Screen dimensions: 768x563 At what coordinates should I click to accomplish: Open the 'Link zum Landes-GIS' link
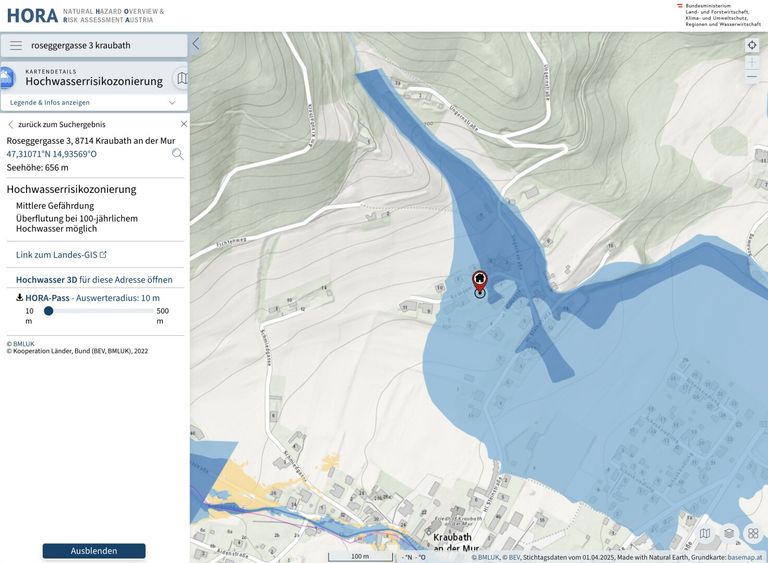[61, 255]
